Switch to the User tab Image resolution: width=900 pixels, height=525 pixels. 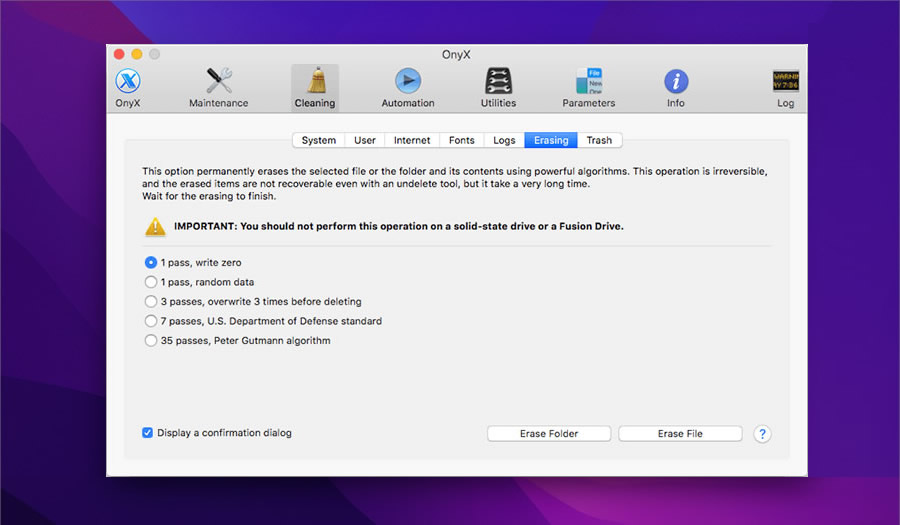click(x=364, y=140)
